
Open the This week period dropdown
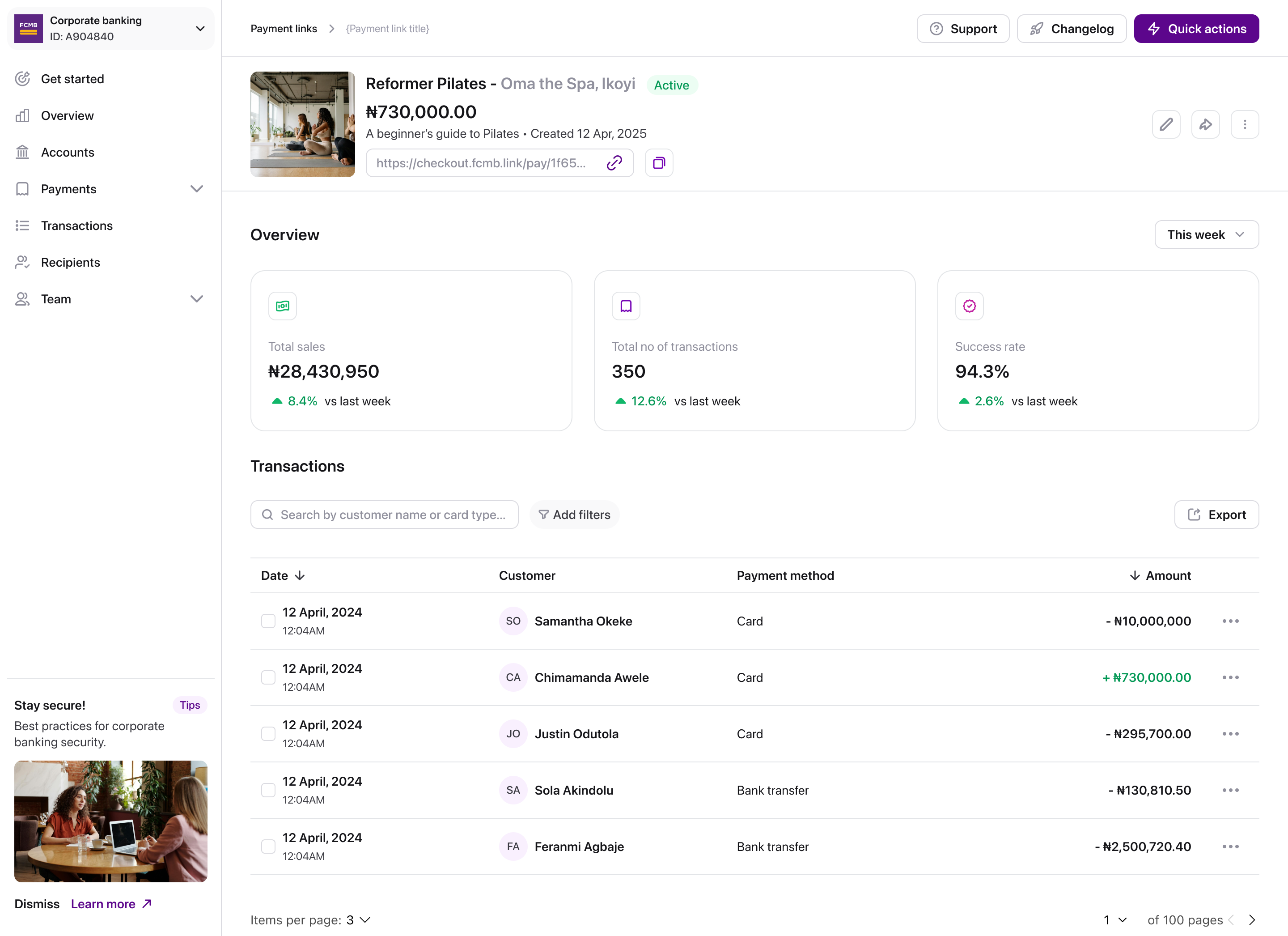point(1206,235)
